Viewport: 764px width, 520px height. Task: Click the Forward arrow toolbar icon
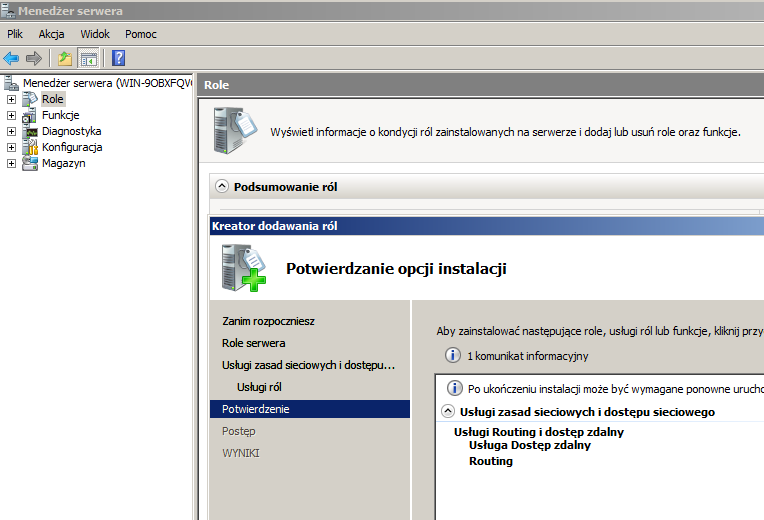click(x=34, y=58)
